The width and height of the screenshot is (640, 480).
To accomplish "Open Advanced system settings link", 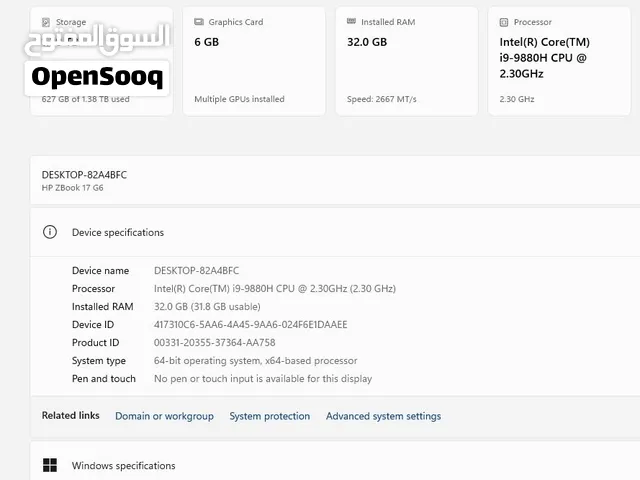I will (x=383, y=416).
